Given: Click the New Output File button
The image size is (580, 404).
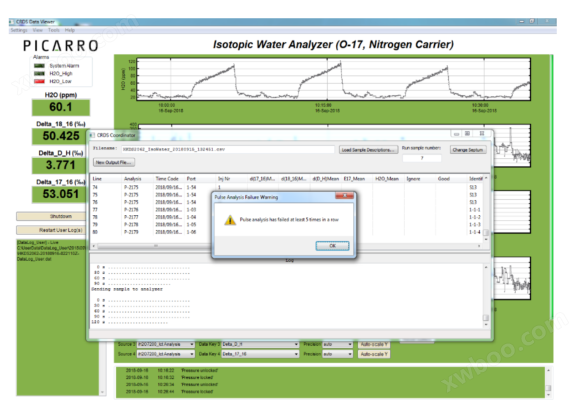Looking at the screenshot, I should click(x=114, y=162).
